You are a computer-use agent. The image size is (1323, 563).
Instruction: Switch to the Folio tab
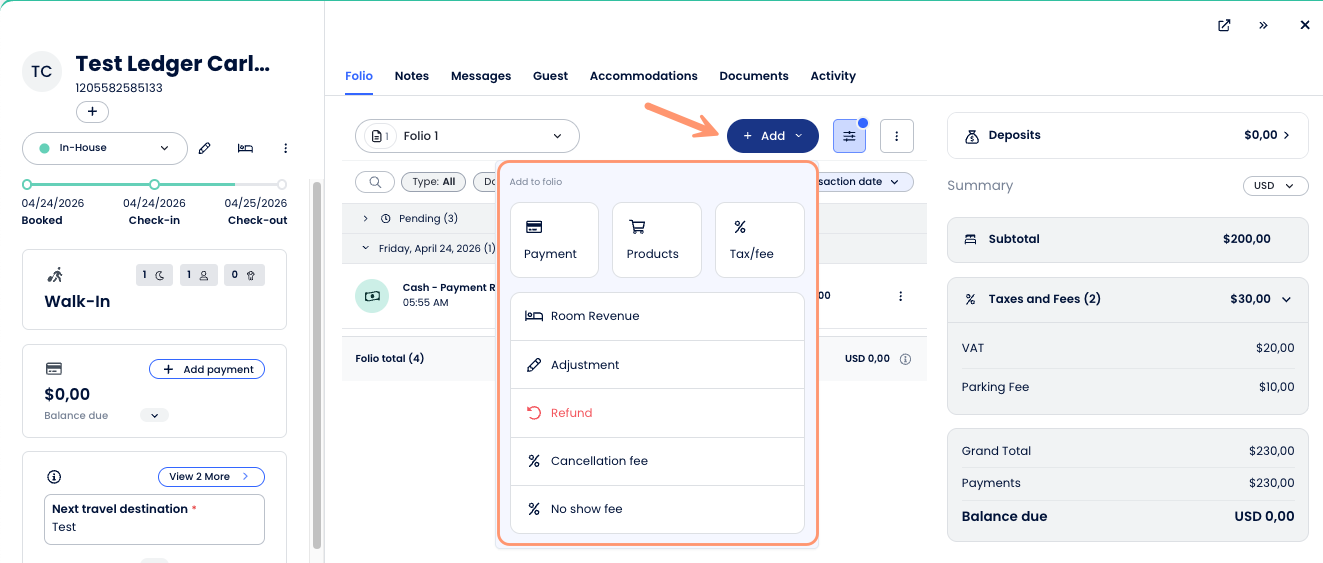(359, 76)
